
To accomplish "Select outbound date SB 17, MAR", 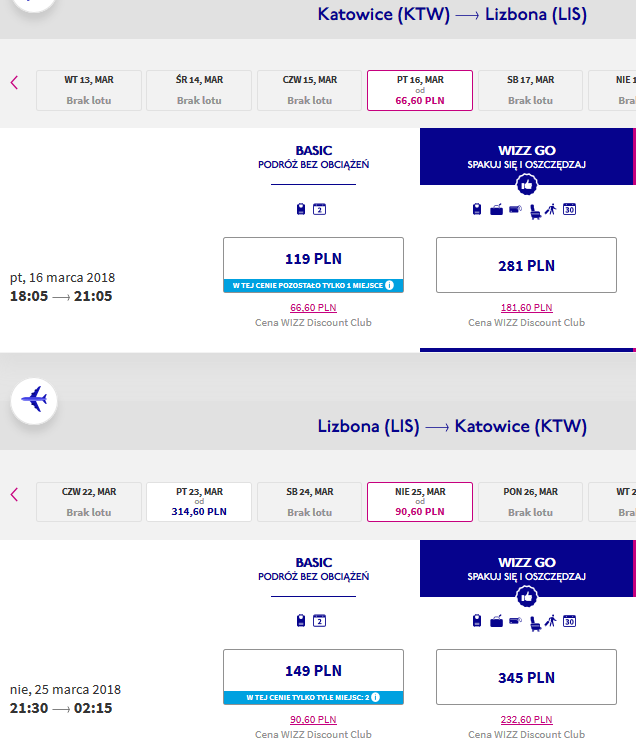I will 530,91.
